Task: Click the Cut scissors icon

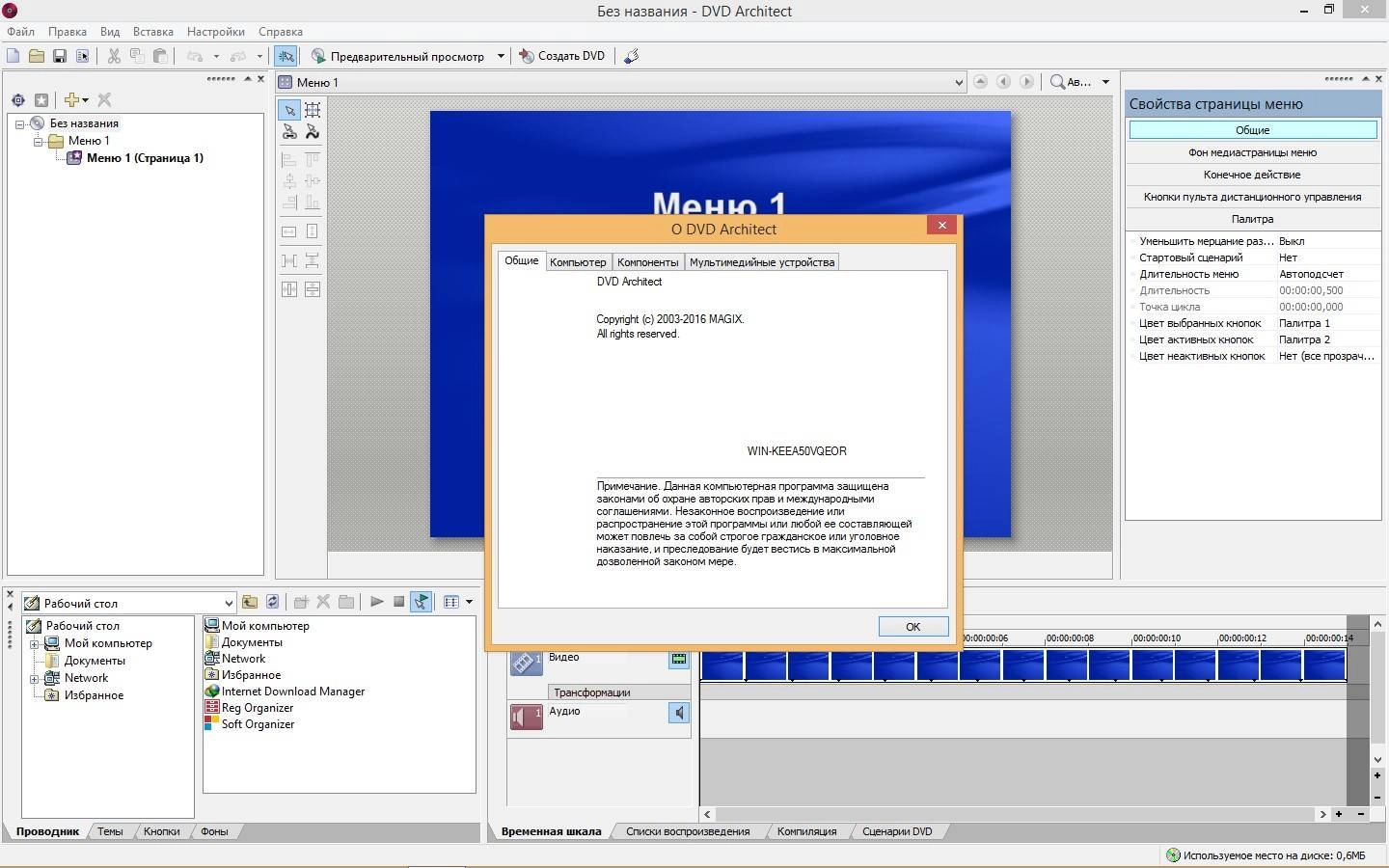Action: point(114,56)
